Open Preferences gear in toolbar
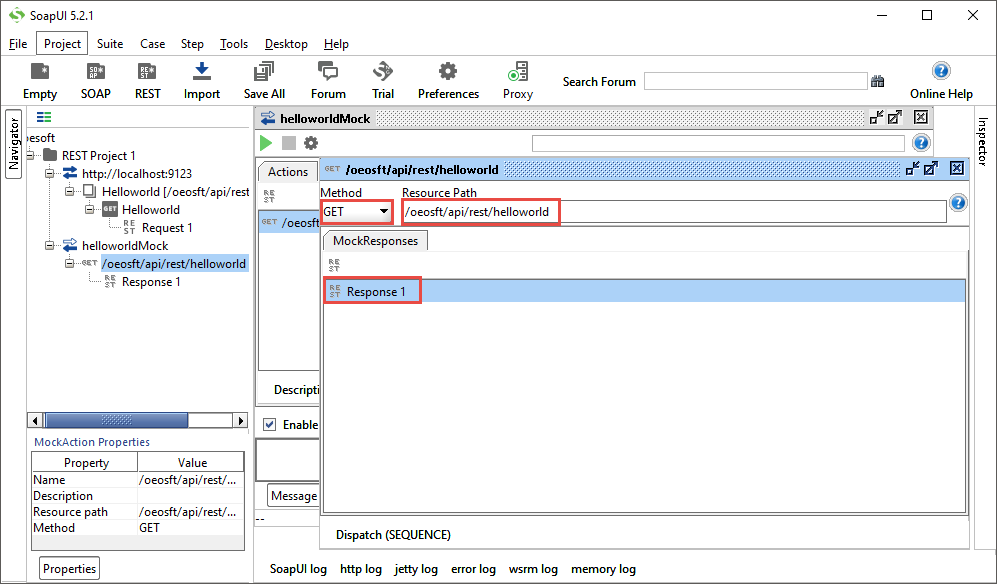The image size is (997, 584). click(x=448, y=81)
